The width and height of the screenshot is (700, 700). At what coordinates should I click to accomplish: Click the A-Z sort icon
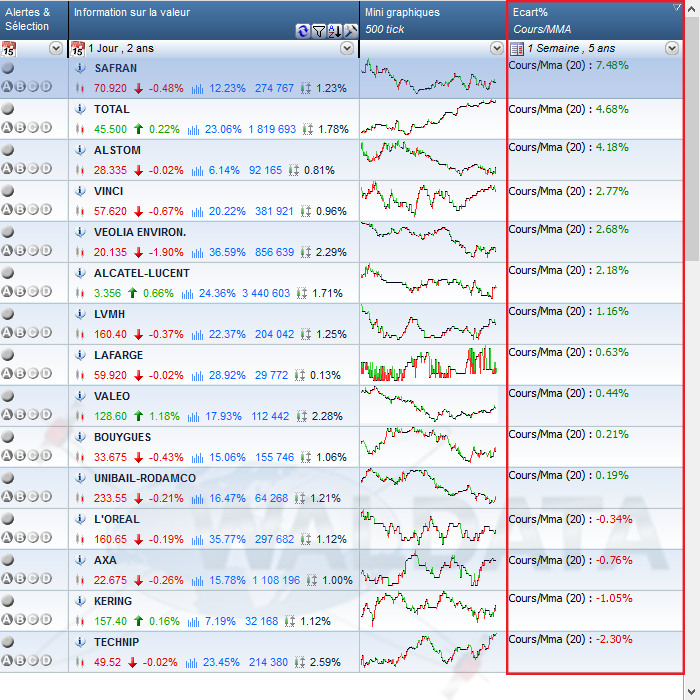(335, 31)
